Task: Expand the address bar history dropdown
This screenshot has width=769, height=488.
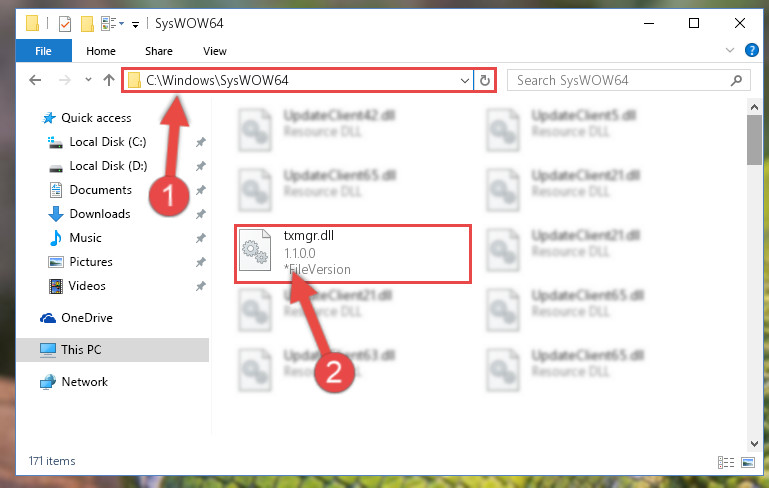Action: pos(464,80)
